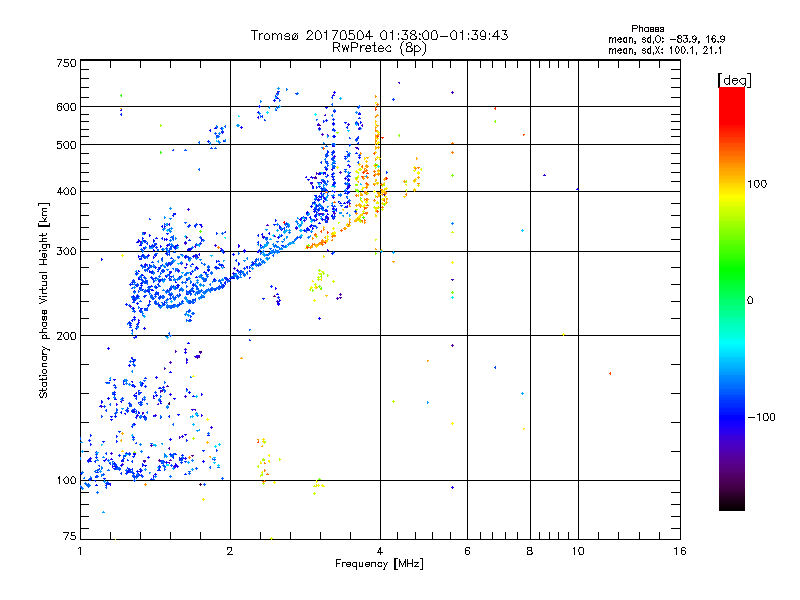Click the y-axis tick label '100'

[66, 481]
